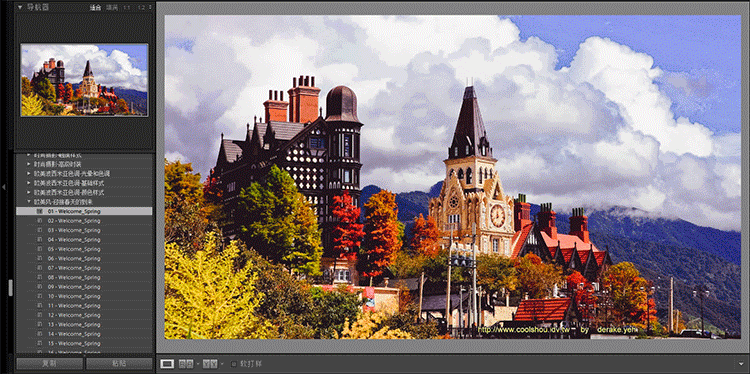Click preset icon beside 10 - Welcome_Spring

point(40,297)
